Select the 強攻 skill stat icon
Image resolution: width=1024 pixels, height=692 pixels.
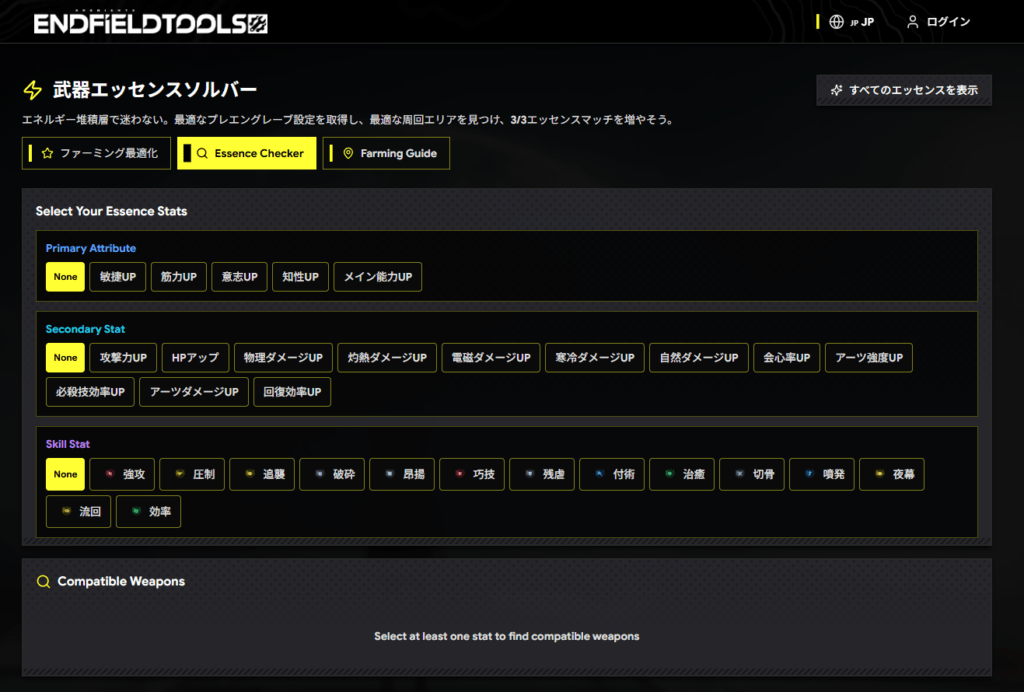(110, 475)
